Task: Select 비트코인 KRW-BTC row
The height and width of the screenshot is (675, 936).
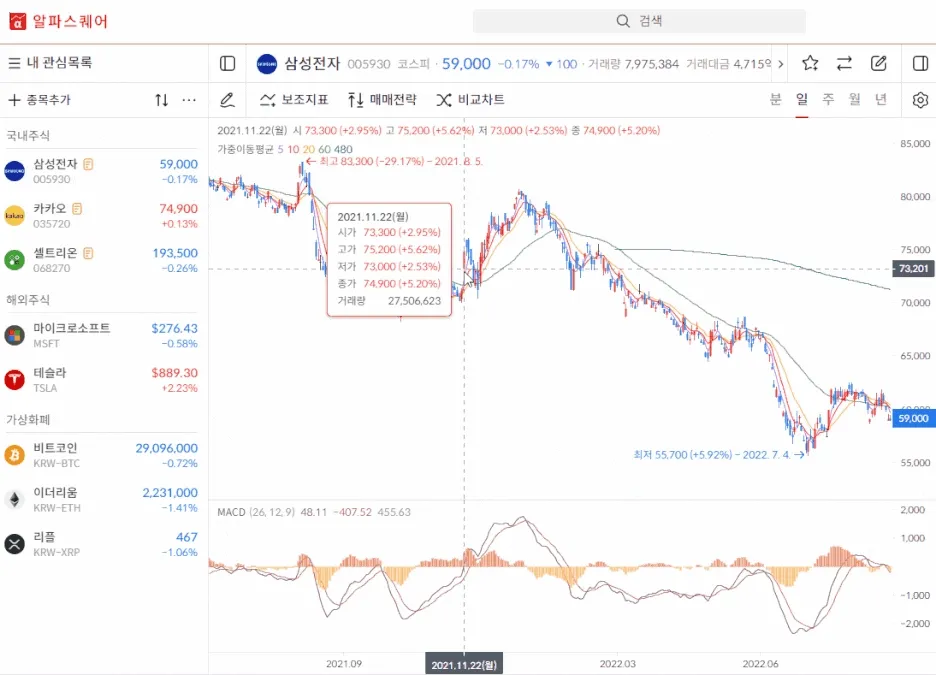Action: click(x=104, y=455)
